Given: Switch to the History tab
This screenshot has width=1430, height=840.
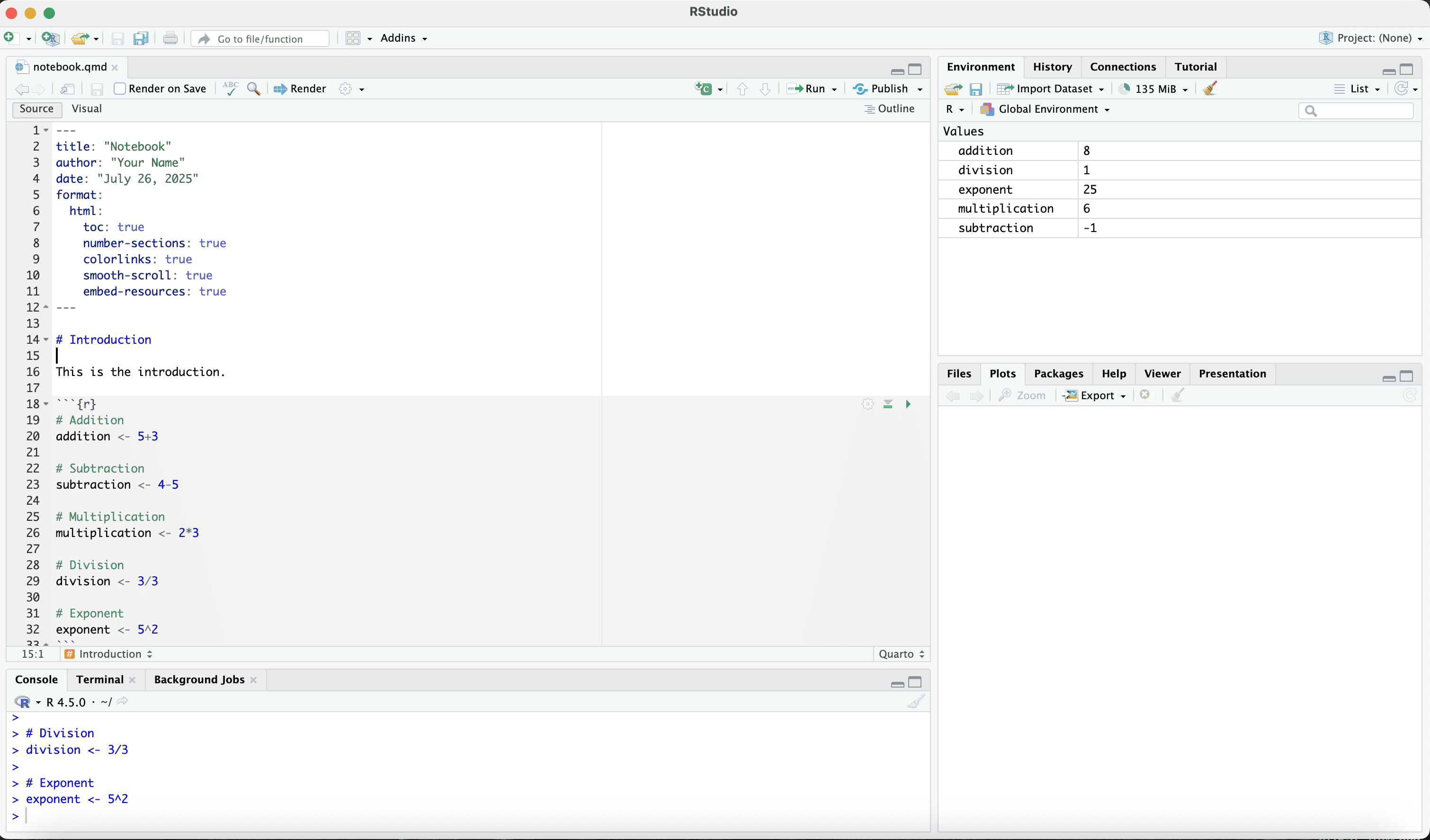Looking at the screenshot, I should (x=1052, y=66).
